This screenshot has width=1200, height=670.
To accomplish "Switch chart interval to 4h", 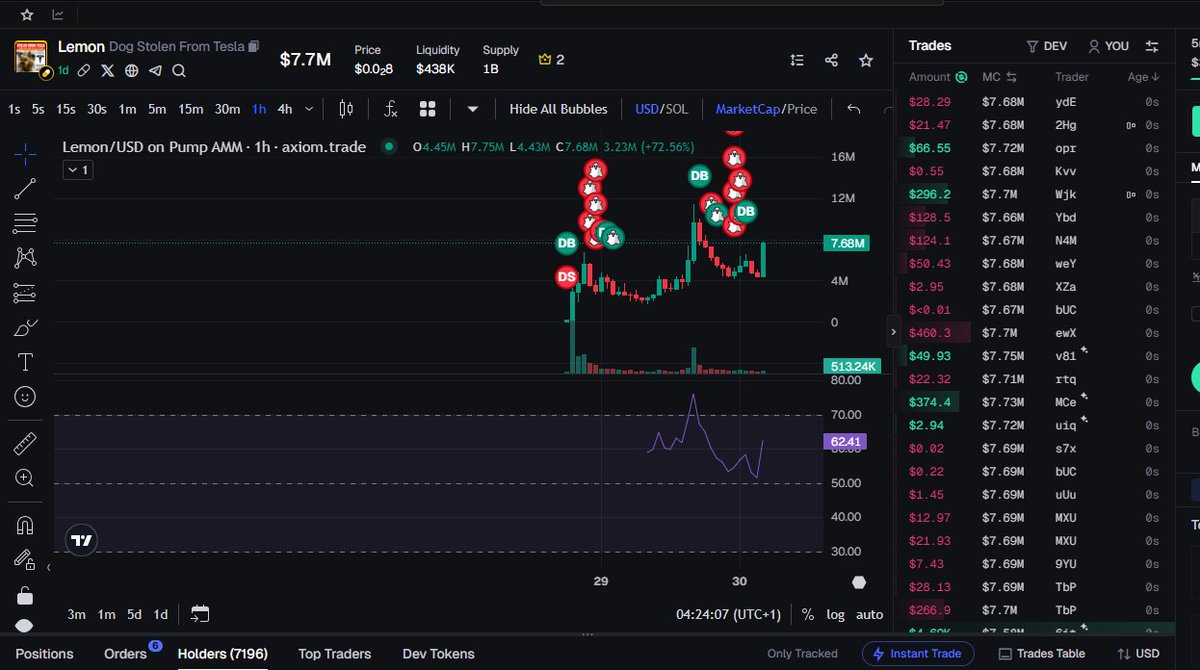I will [285, 109].
